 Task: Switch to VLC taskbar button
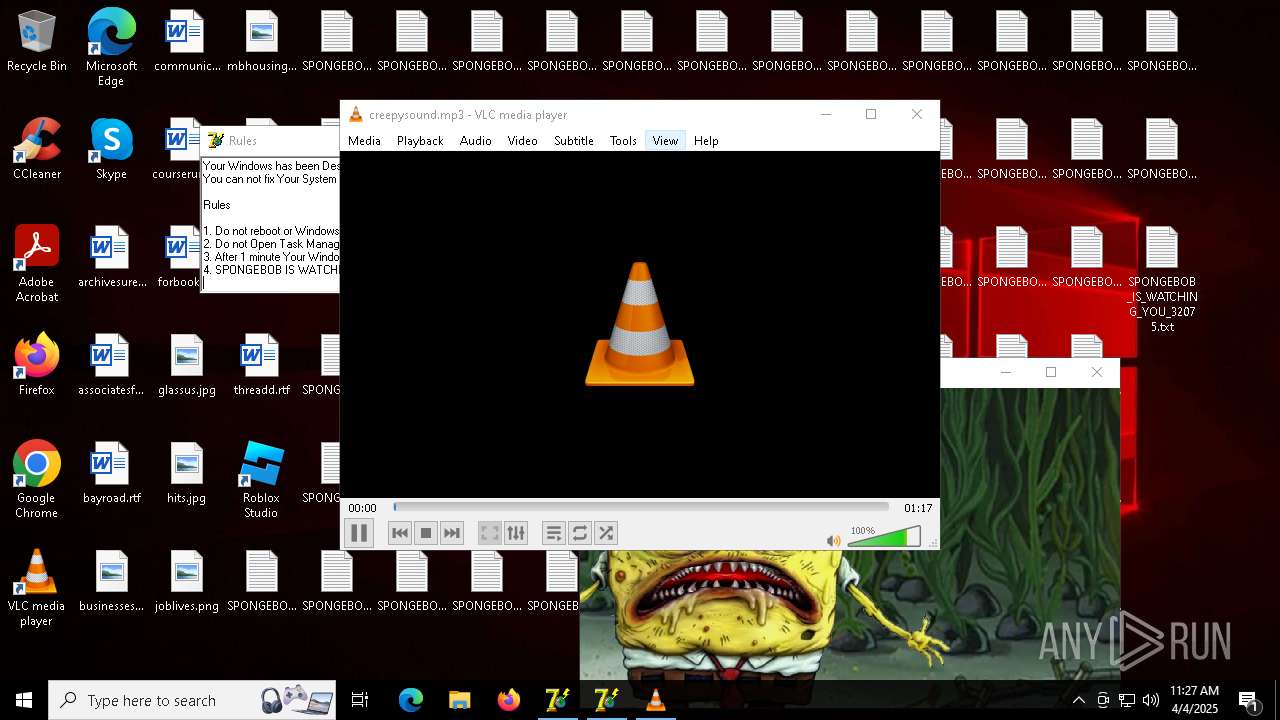[x=655, y=700]
